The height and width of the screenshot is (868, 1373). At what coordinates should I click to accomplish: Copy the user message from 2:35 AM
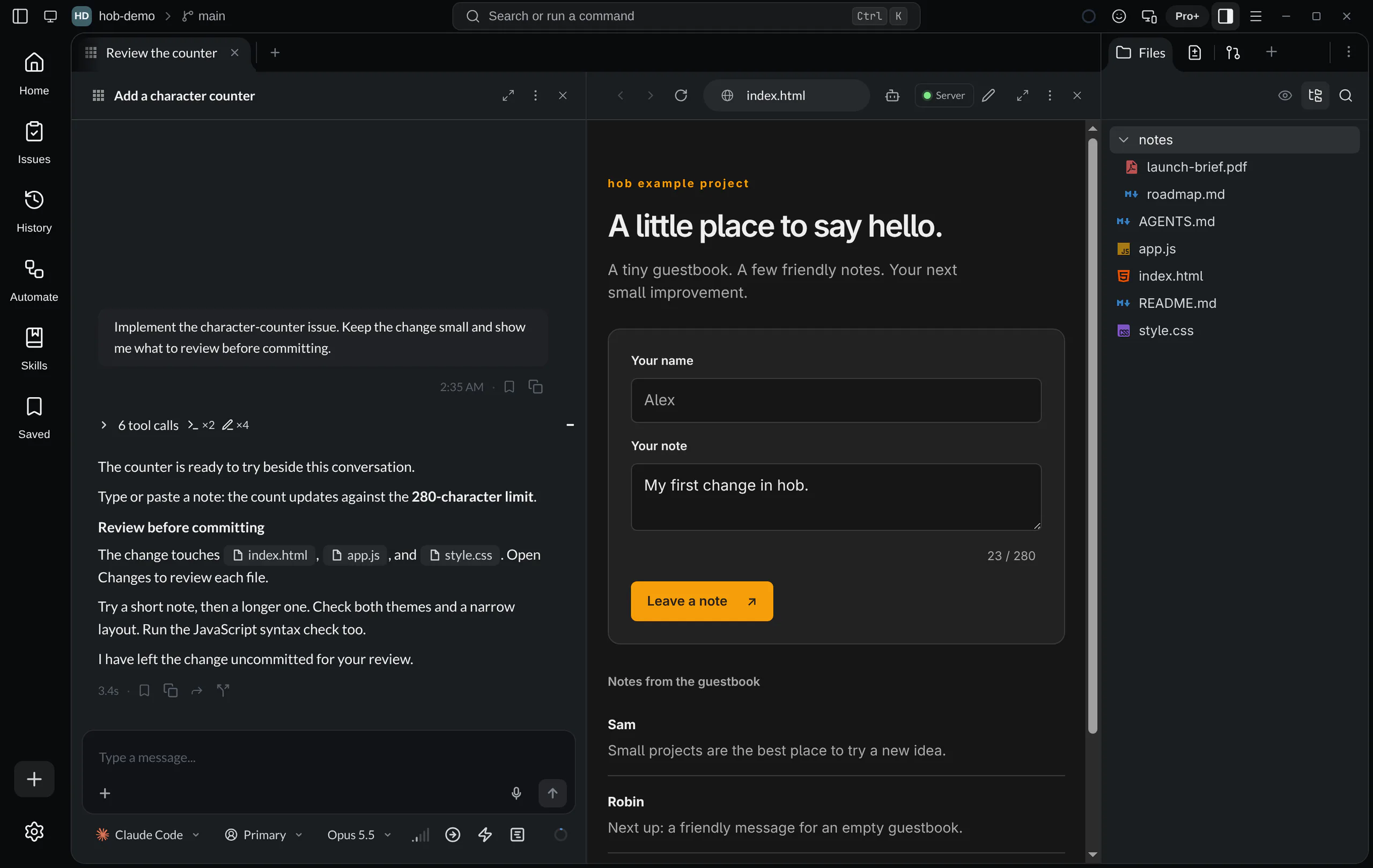click(535, 387)
